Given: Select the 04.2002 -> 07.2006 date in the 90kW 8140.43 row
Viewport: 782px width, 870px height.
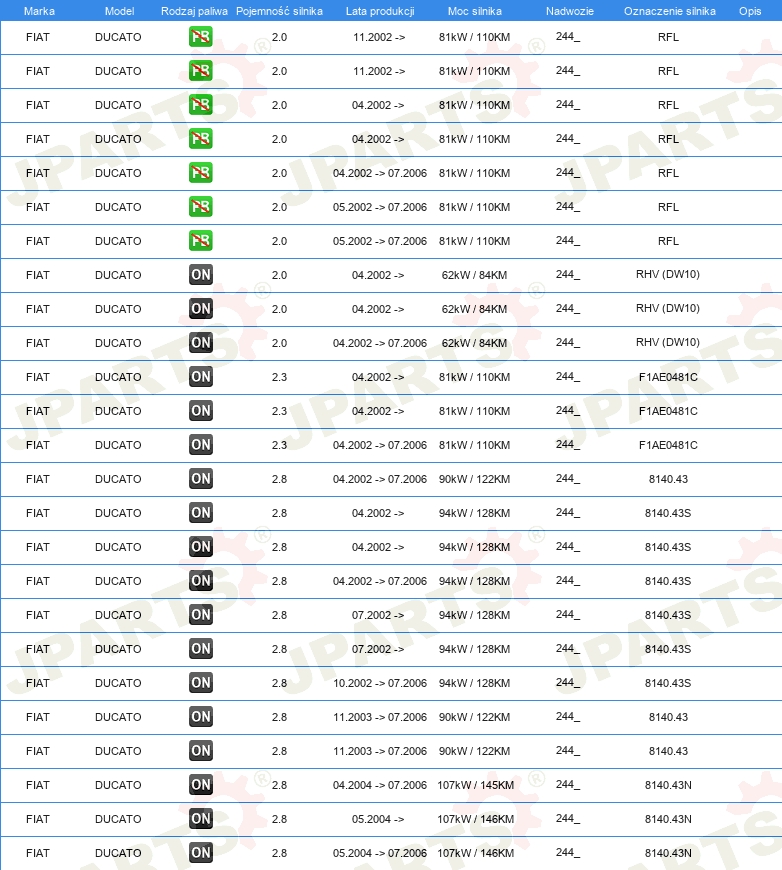Looking at the screenshot, I should tap(380, 479).
